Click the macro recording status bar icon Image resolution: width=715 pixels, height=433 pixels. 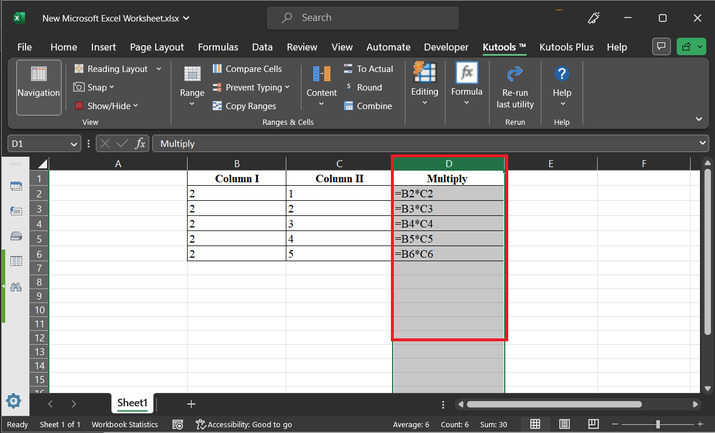click(x=177, y=424)
